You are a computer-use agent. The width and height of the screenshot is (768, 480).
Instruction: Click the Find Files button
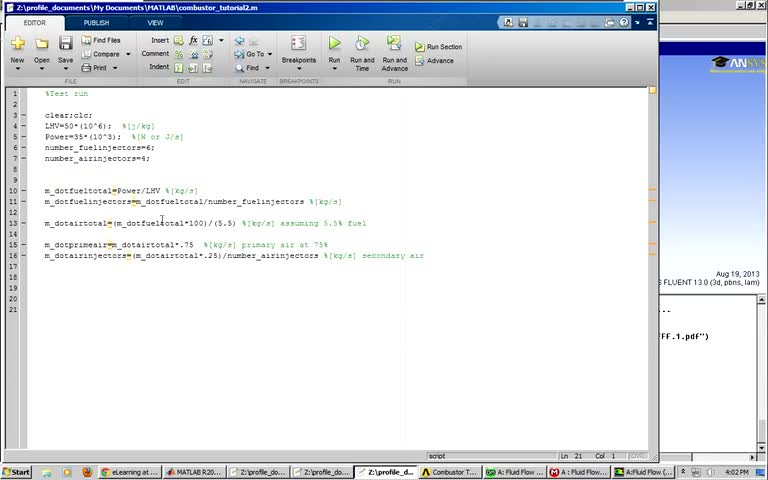101,40
